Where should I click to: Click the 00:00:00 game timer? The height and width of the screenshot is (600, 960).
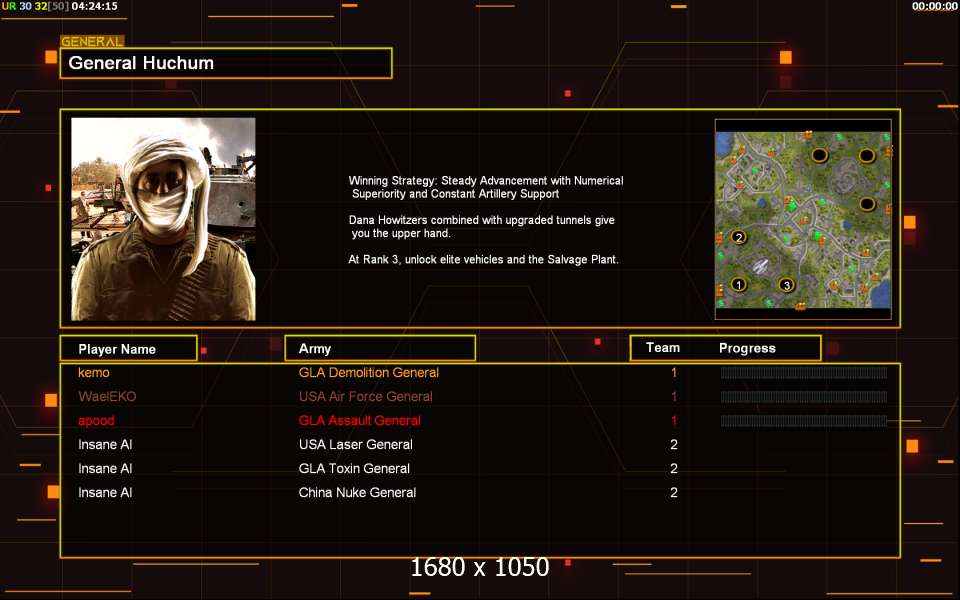tap(934, 6)
